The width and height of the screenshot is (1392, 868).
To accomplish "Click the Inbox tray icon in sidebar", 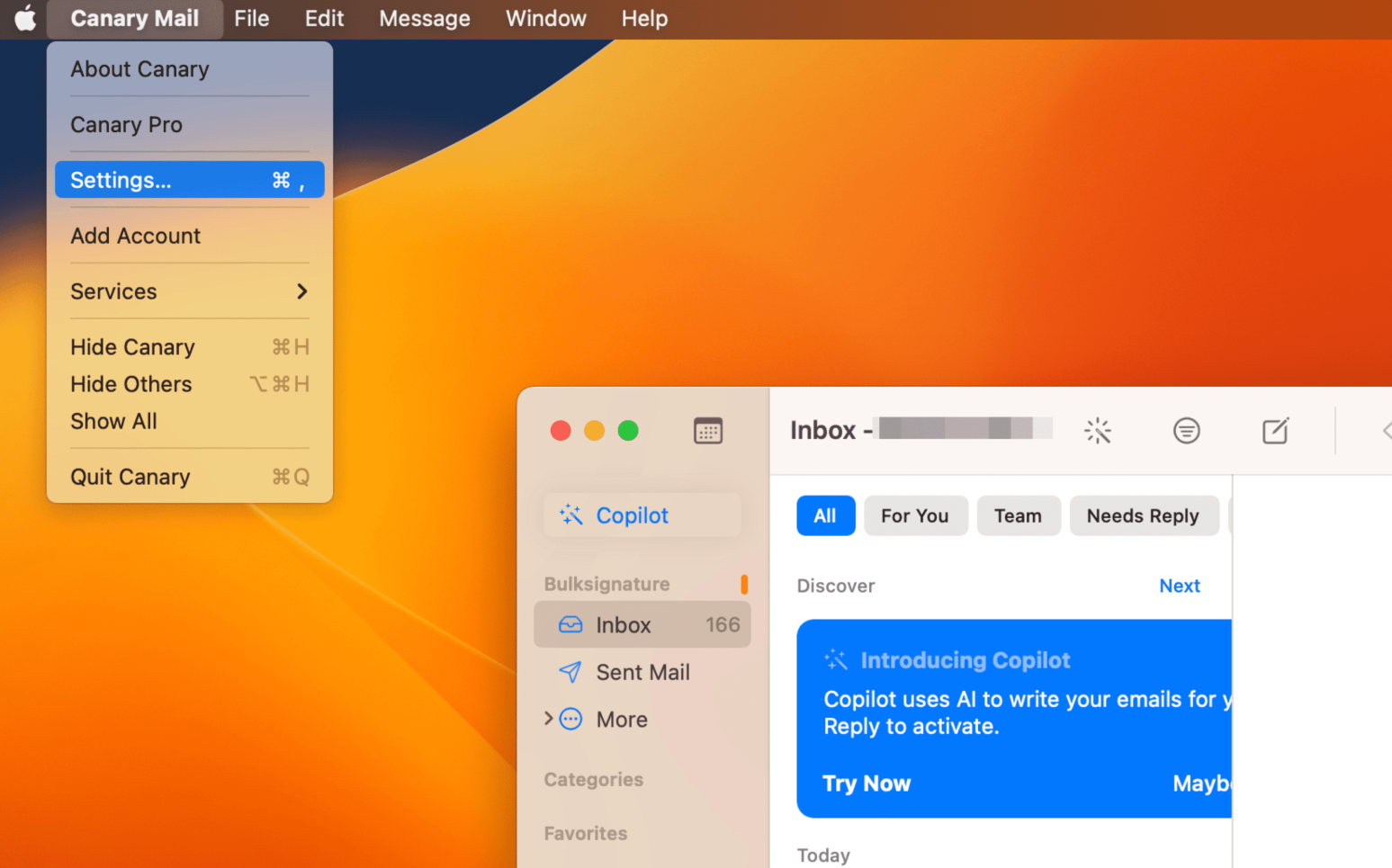I will pos(570,624).
